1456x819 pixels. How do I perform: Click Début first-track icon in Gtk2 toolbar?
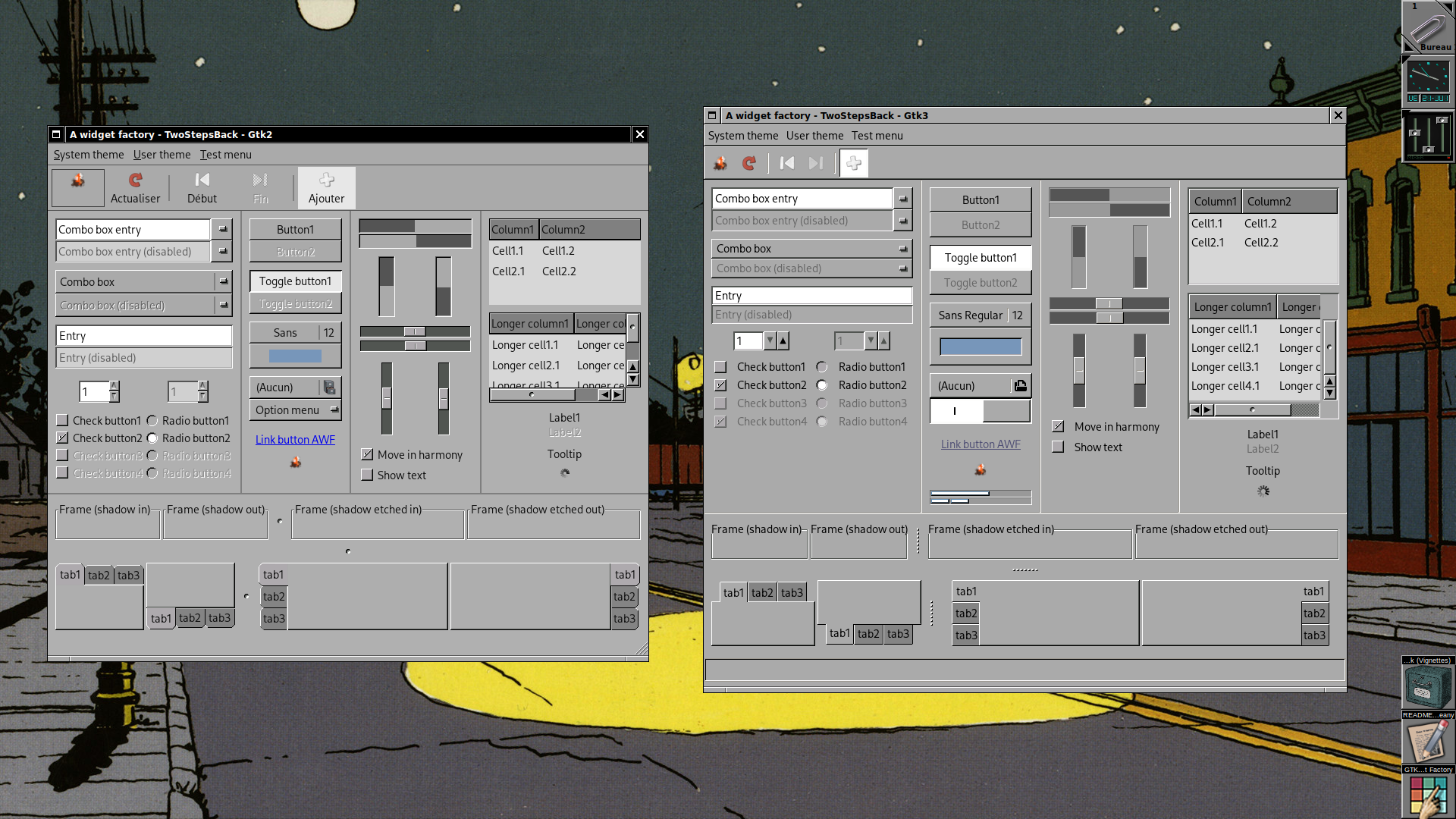[x=202, y=180]
